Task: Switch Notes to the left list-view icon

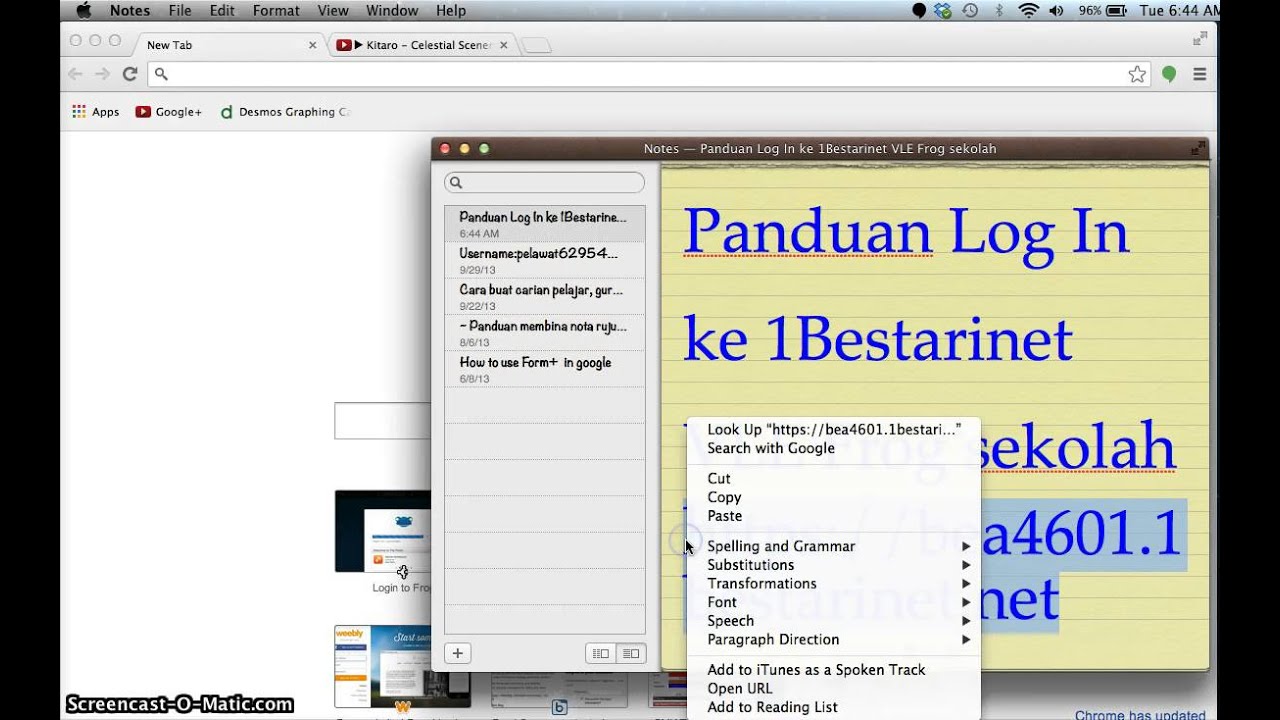Action: [600, 653]
